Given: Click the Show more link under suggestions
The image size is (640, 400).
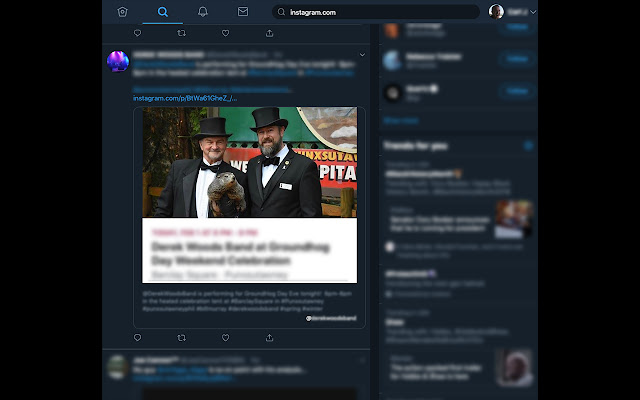Looking at the screenshot, I should [401, 120].
